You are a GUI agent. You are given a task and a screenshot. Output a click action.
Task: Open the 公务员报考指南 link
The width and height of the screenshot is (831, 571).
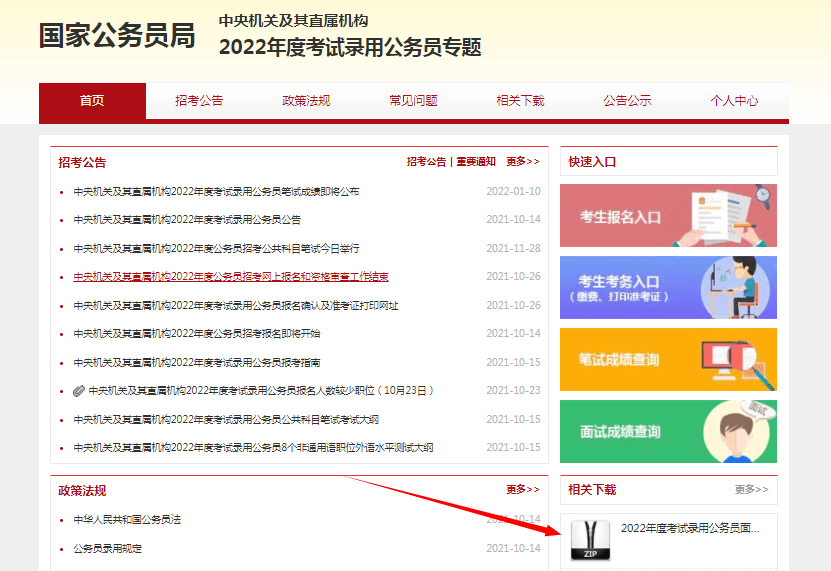pos(197,363)
